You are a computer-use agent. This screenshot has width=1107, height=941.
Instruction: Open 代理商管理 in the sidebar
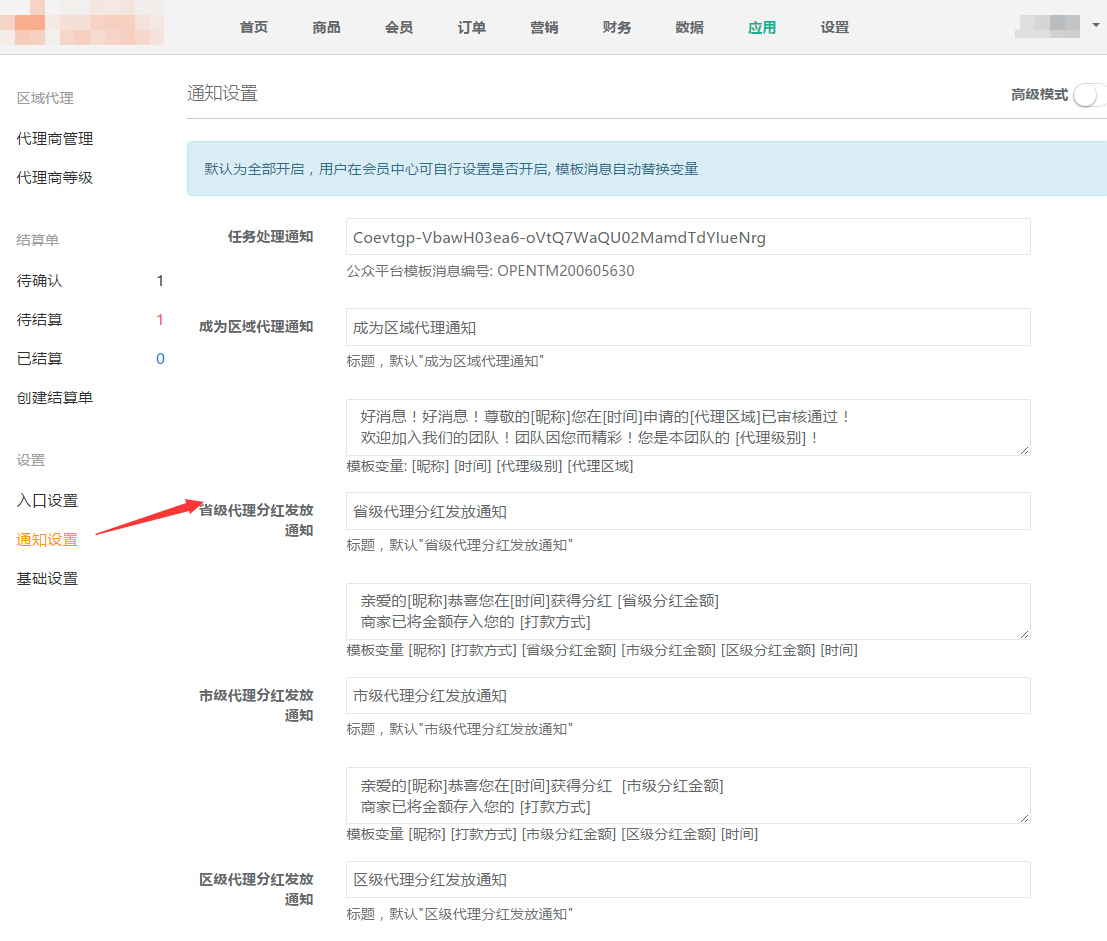pos(55,139)
